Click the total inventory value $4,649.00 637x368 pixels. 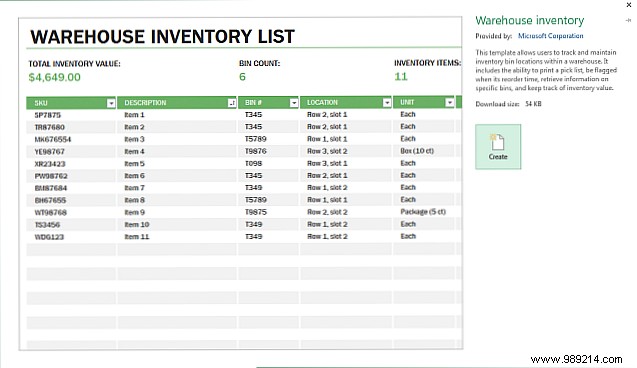[54, 77]
